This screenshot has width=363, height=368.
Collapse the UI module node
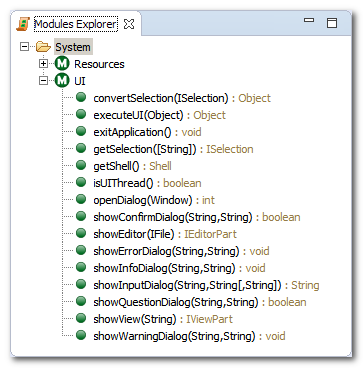pyautogui.click(x=43, y=81)
